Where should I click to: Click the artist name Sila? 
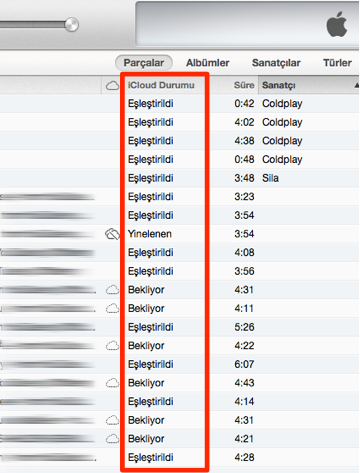[270, 178]
